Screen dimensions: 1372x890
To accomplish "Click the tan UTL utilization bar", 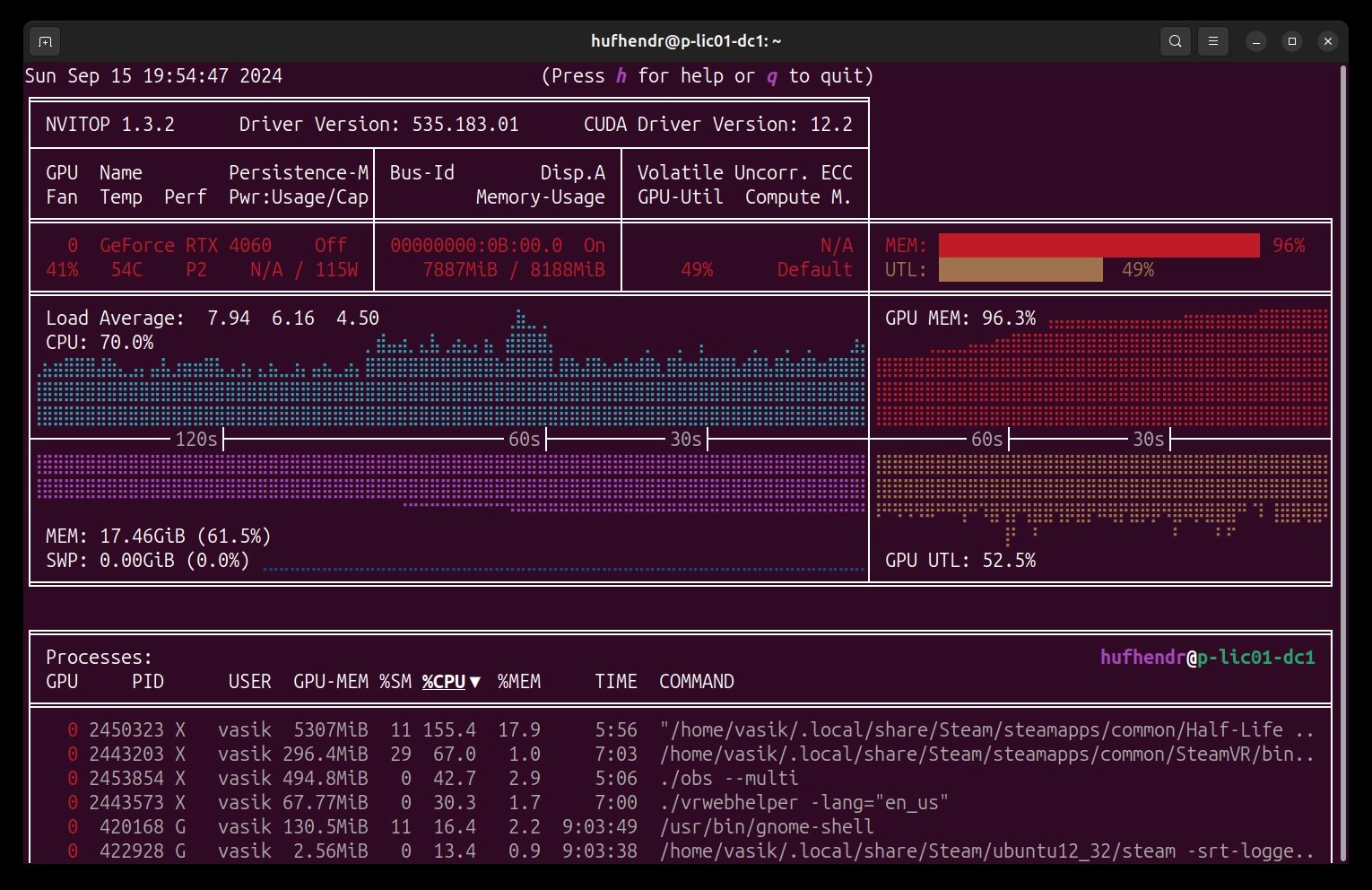I will click(x=1020, y=270).
